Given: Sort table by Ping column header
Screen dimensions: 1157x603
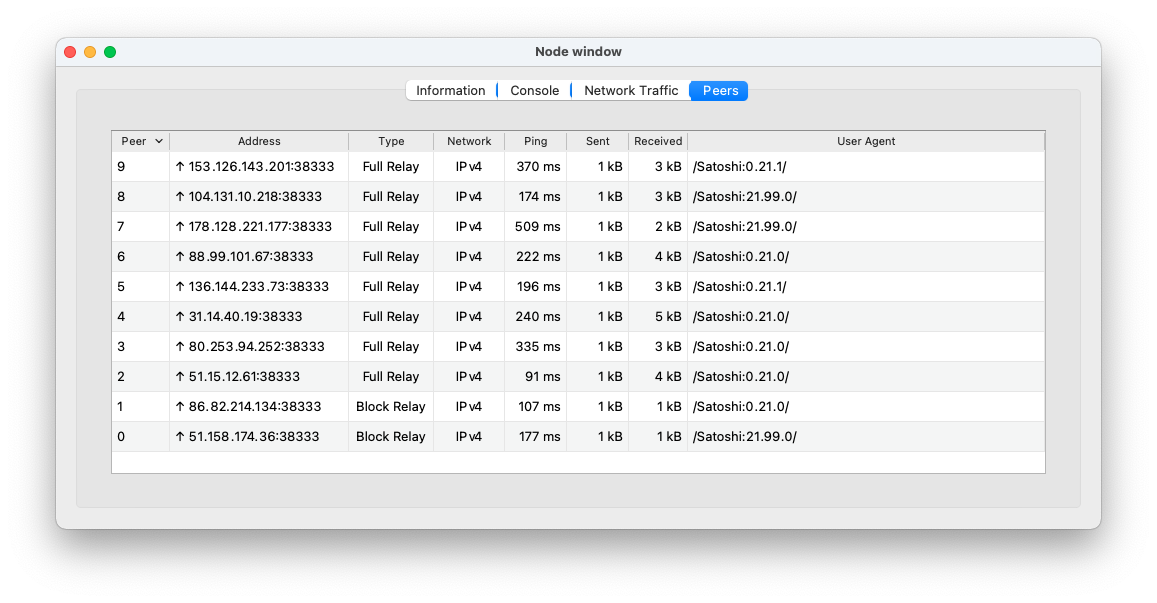Looking at the screenshot, I should click(x=535, y=142).
